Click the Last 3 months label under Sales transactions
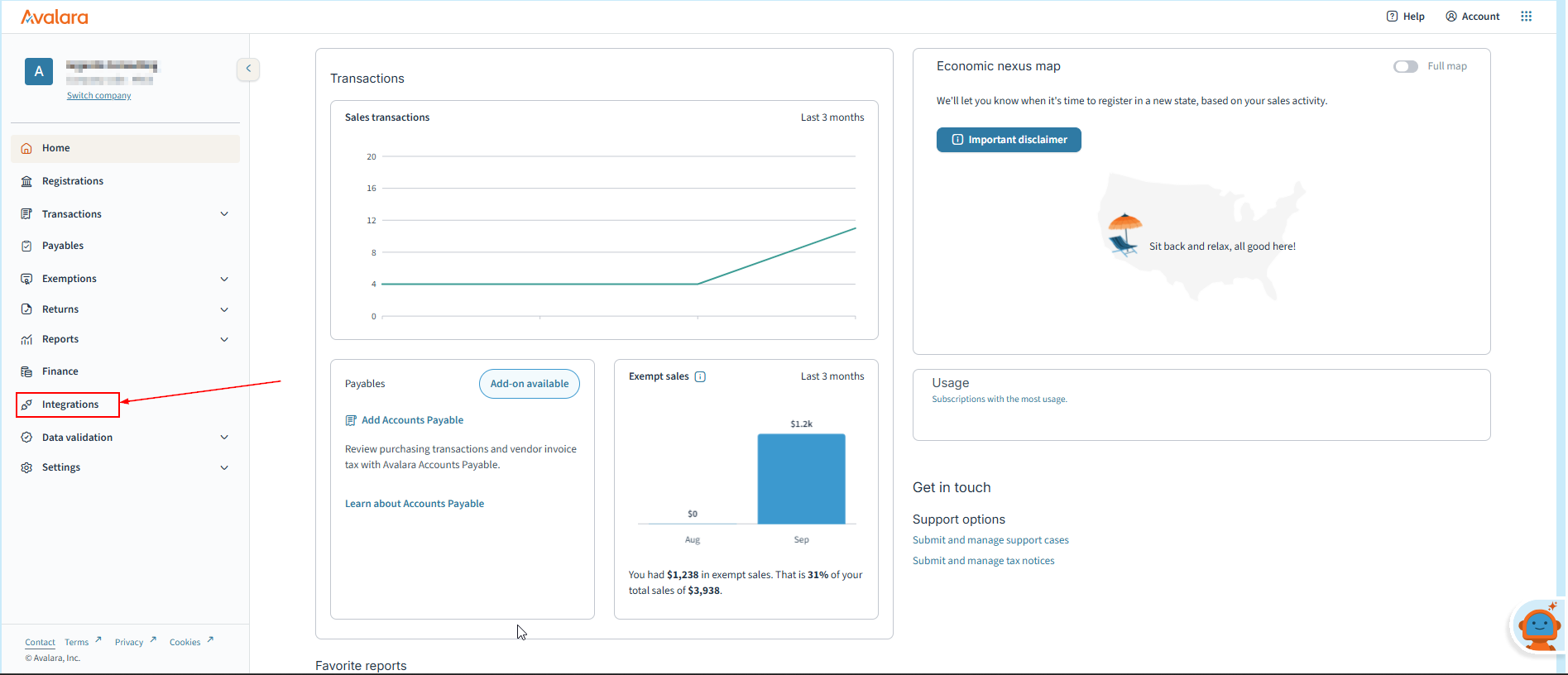Image resolution: width=1568 pixels, height=675 pixels. click(x=832, y=117)
